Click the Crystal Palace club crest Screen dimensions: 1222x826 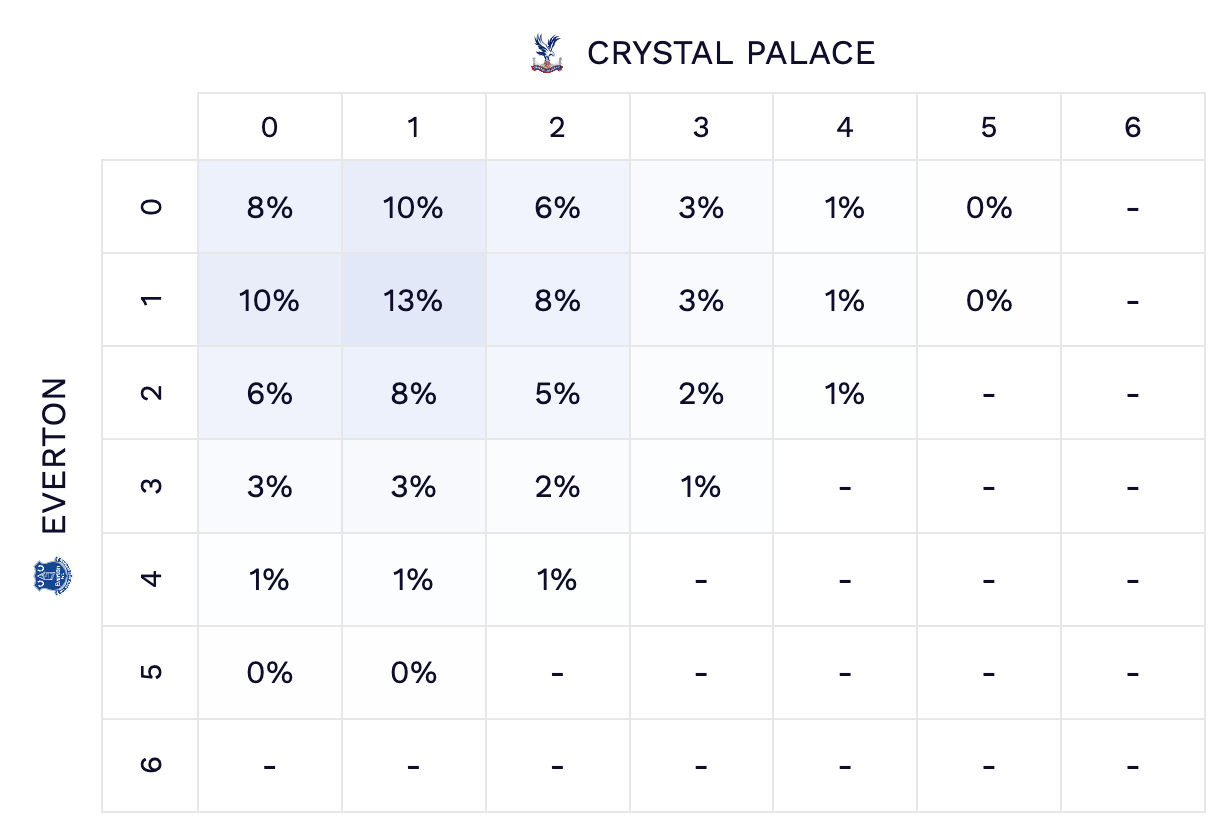click(546, 53)
